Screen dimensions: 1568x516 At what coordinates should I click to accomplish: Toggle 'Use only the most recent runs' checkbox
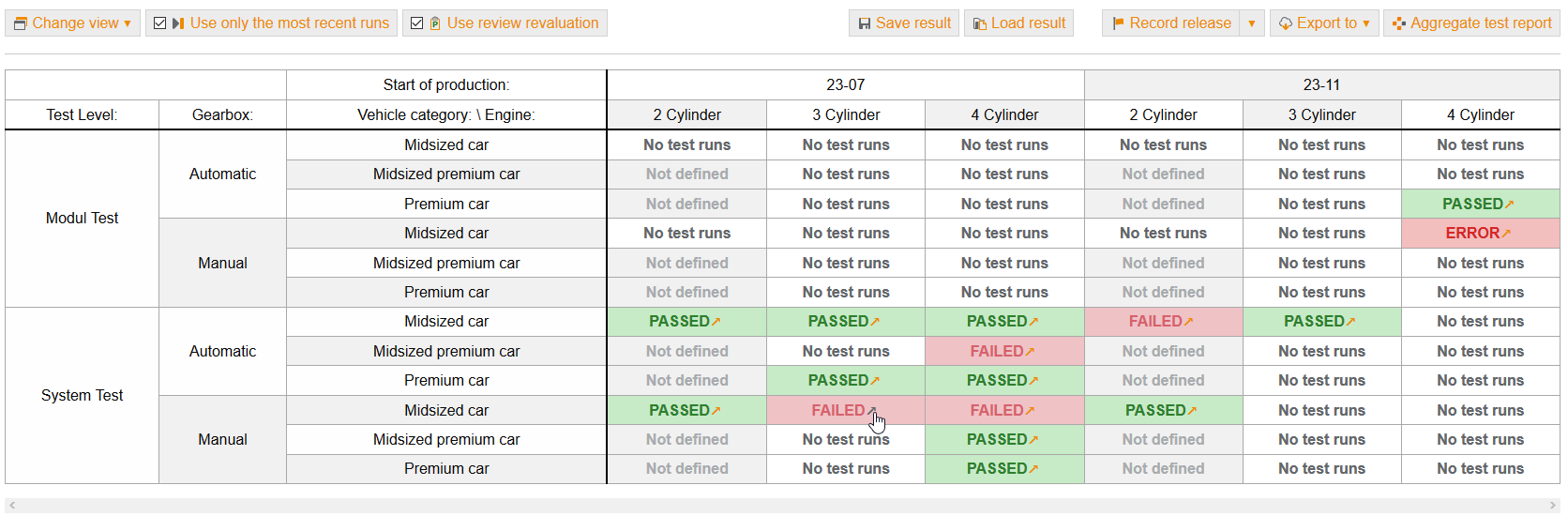point(160,23)
